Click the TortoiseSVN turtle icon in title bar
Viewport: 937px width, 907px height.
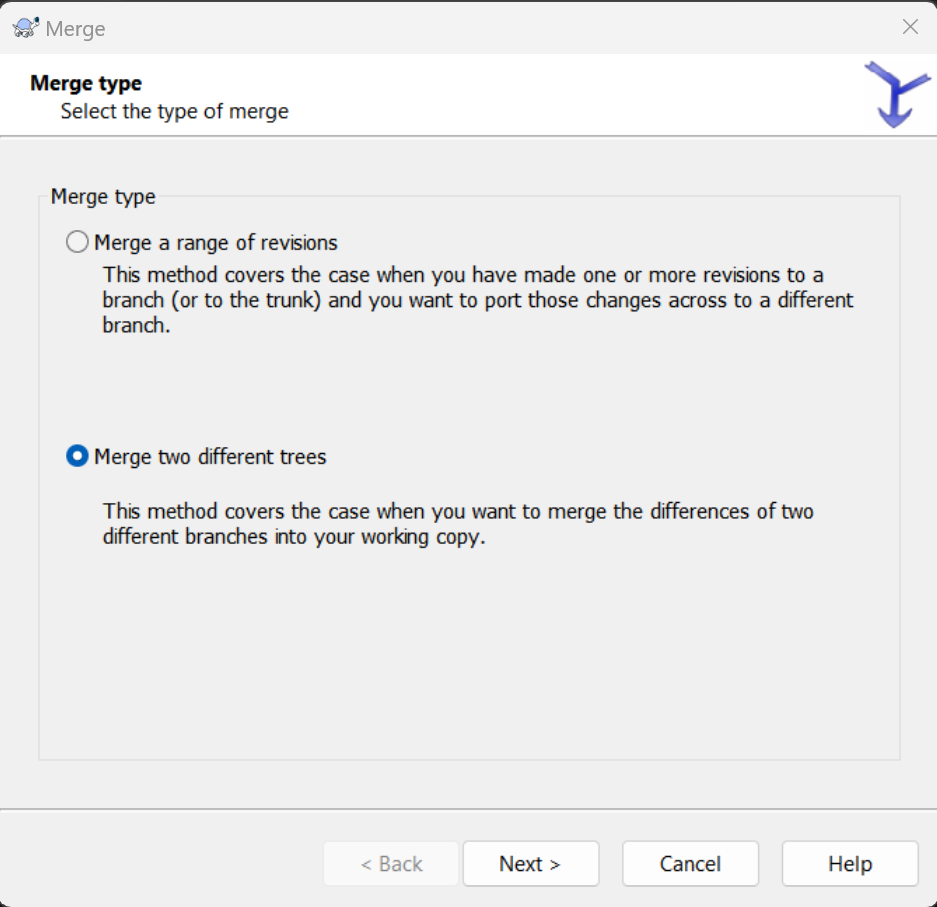pos(26,28)
